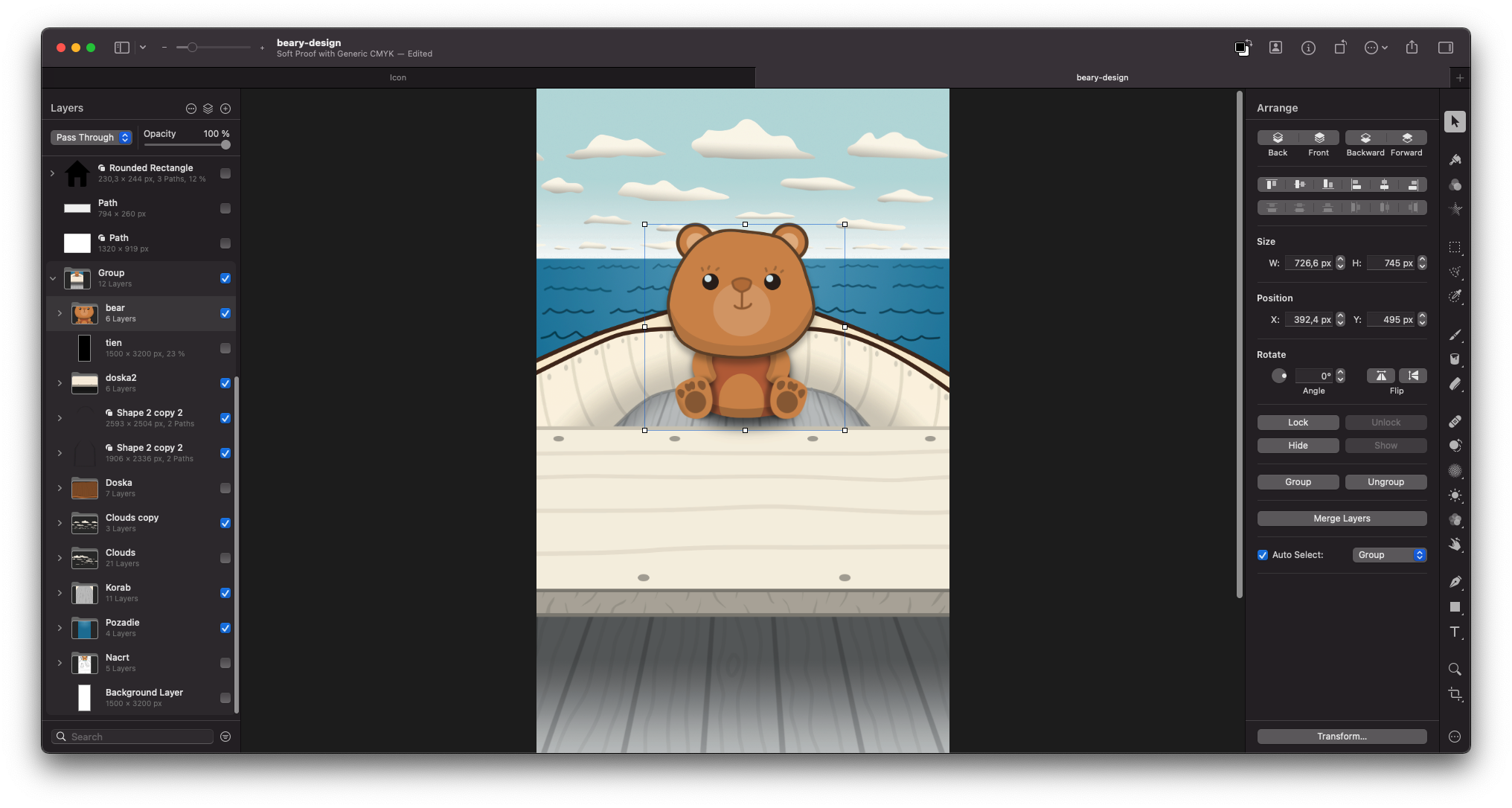Switch to the Icon tab
Screen dimensions: 1512x808
coord(398,77)
